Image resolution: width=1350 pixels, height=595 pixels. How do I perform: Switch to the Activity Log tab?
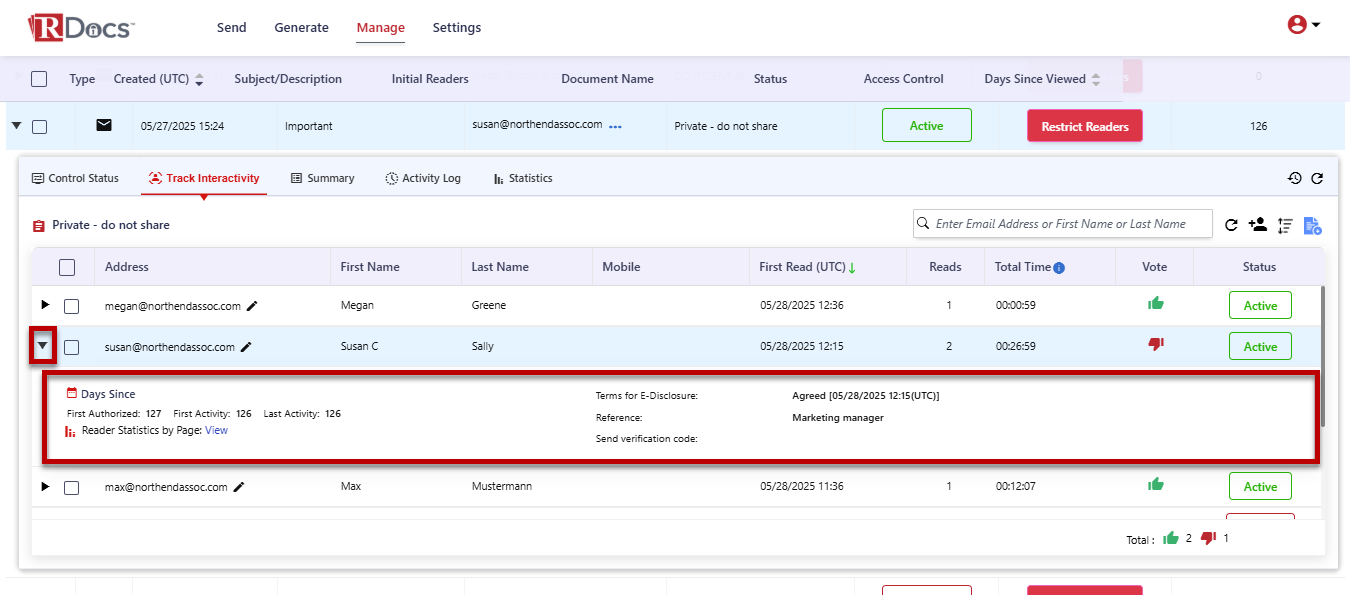[x=423, y=178]
